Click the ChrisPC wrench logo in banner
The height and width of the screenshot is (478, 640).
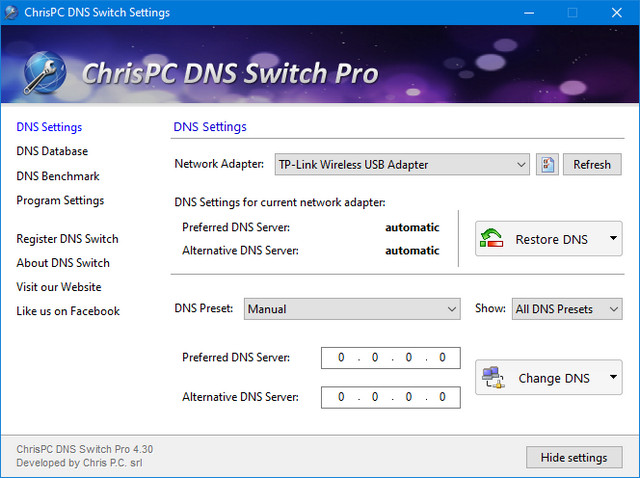pos(44,72)
